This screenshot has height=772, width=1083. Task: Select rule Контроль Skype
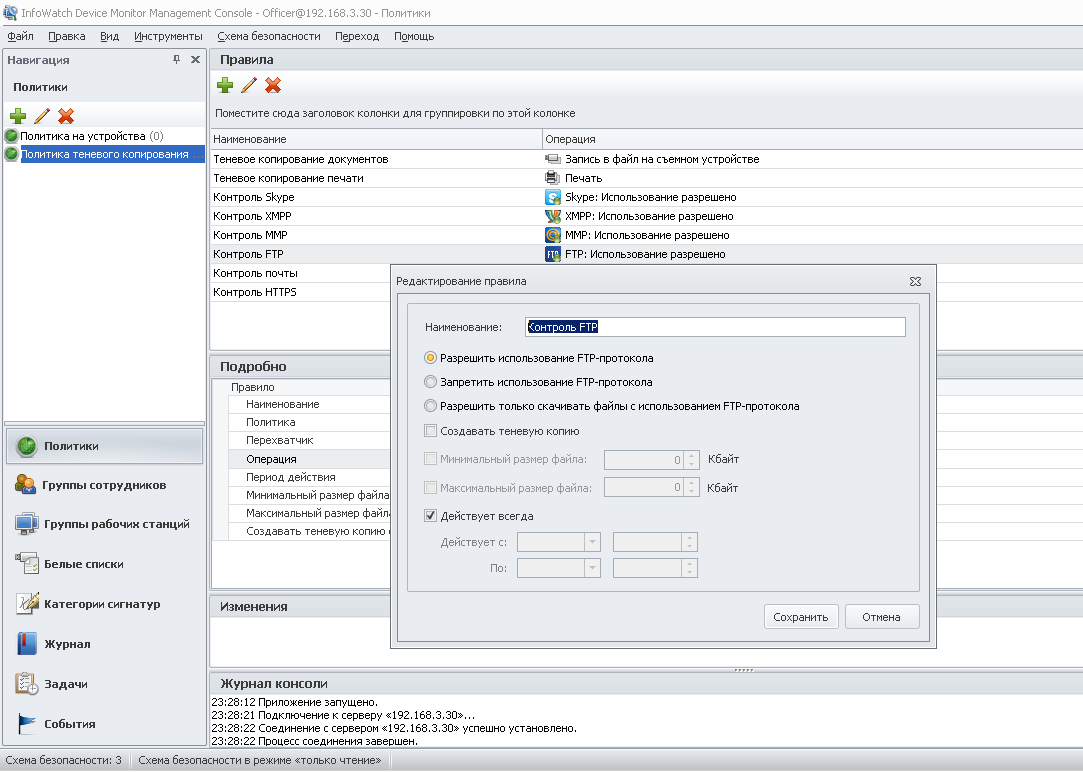click(x=253, y=197)
